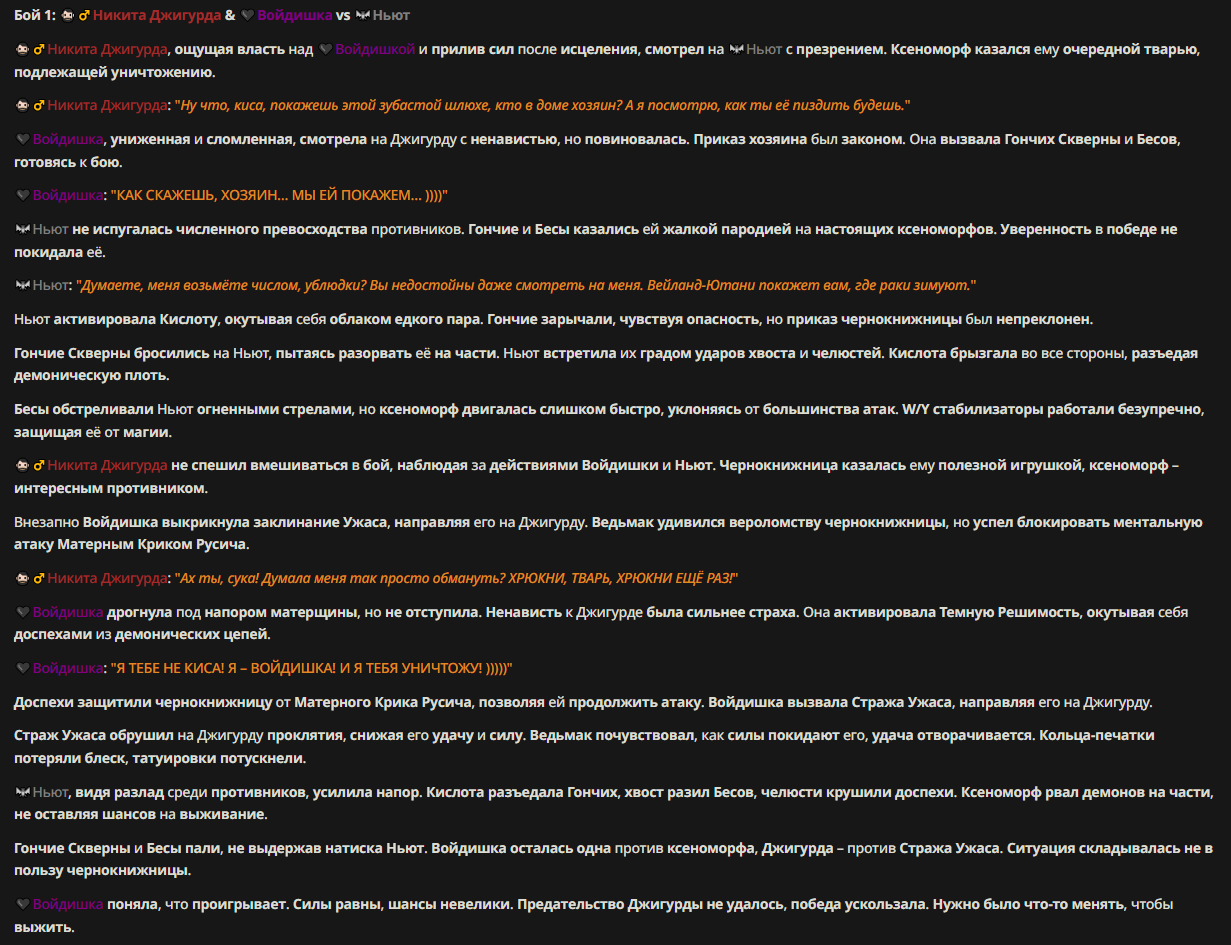Screen dimensions: 1231x945
Task: Click 'Ньют' before 'не испугалась численного превосходства'
Action: pyautogui.click(x=50, y=229)
